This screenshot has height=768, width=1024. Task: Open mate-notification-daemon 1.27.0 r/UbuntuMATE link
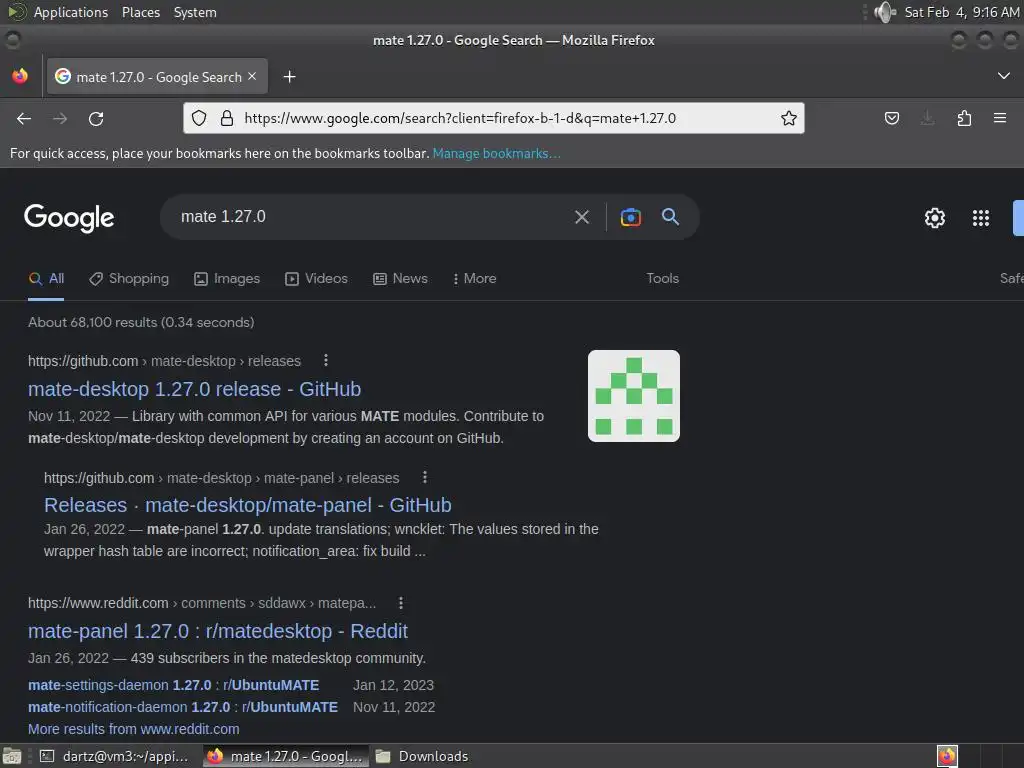(x=183, y=707)
